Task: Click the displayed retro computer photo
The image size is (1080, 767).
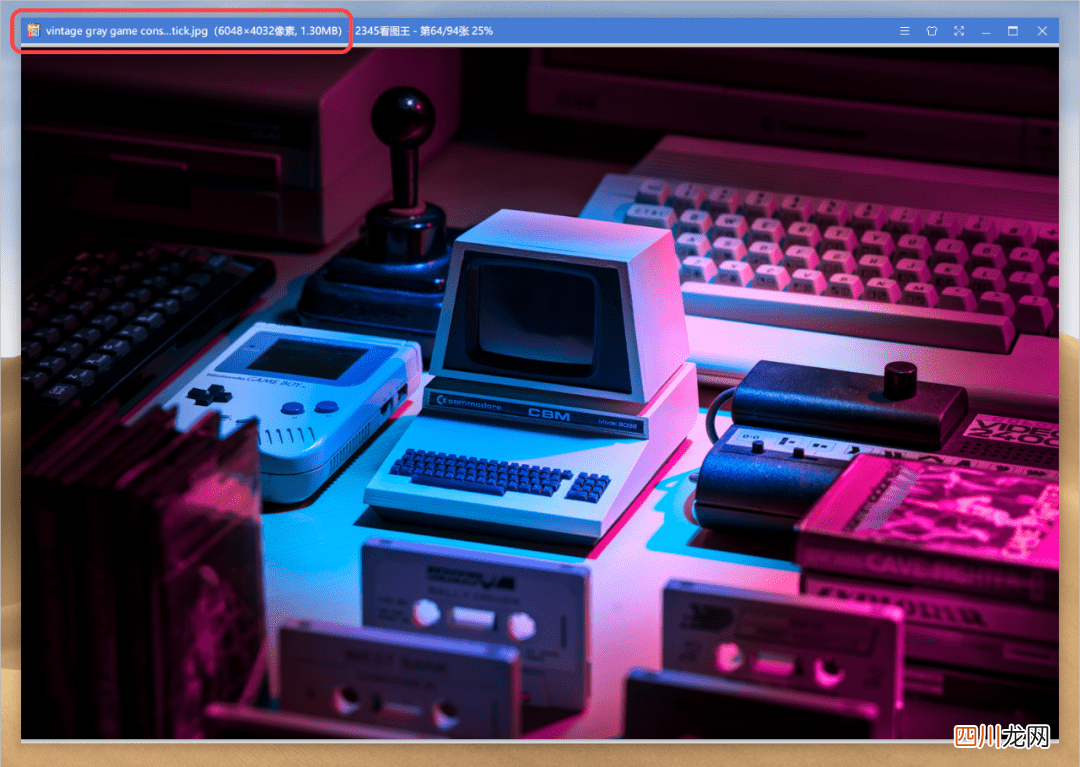Action: [x=540, y=393]
